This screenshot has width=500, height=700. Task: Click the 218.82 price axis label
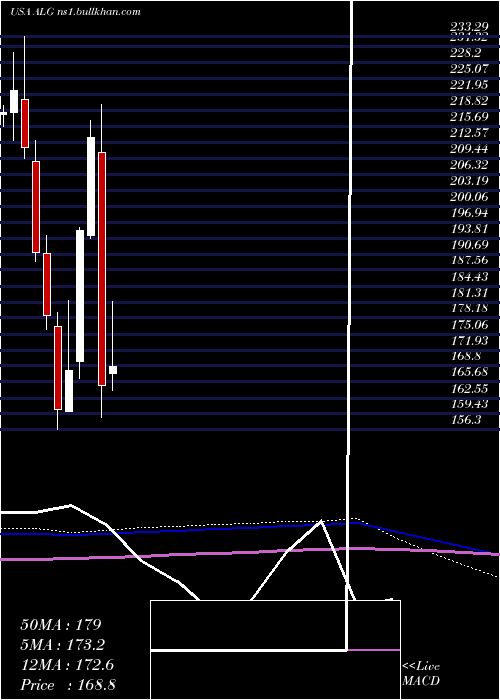tap(469, 101)
